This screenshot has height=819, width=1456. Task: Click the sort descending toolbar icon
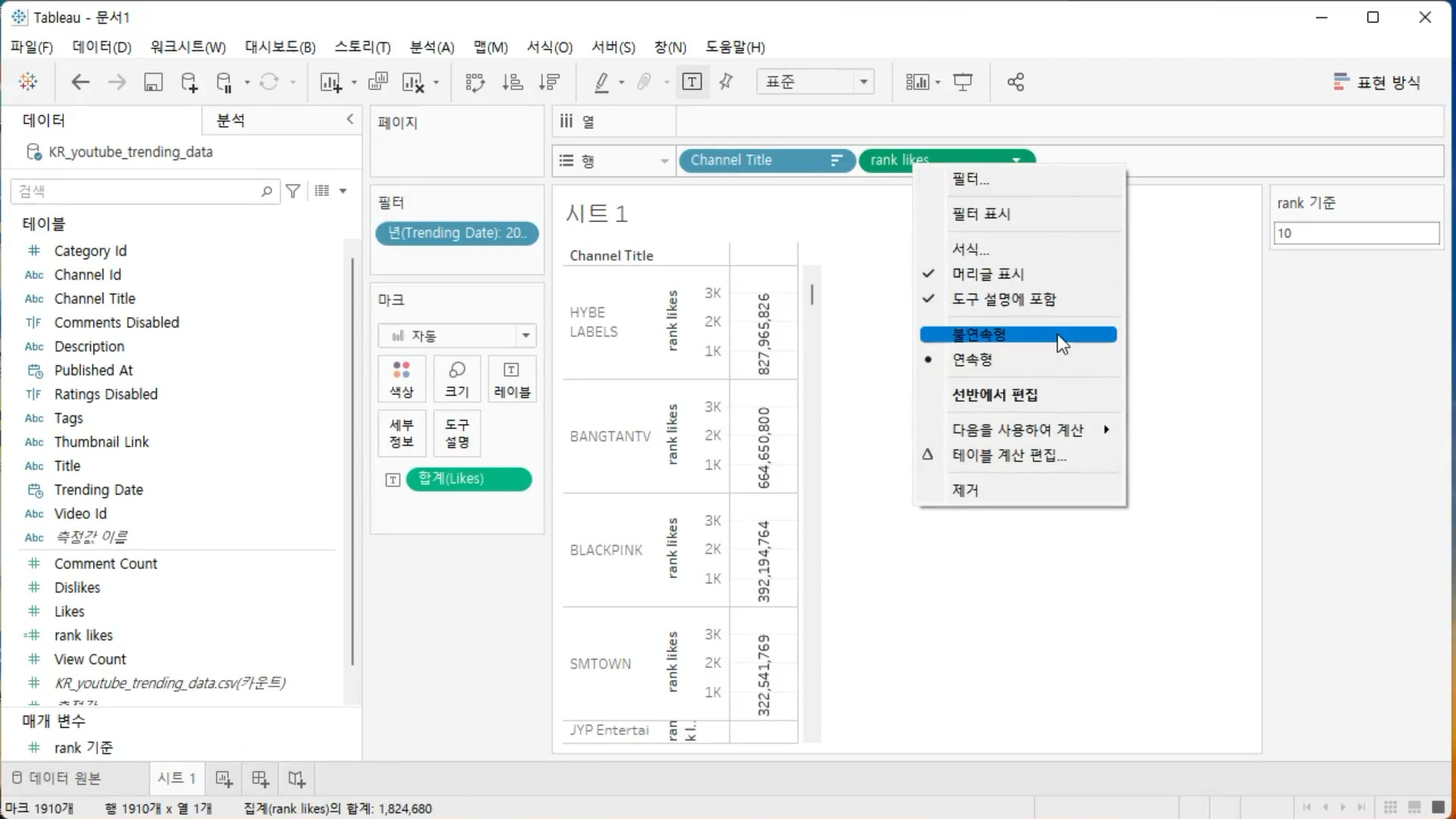click(x=549, y=82)
